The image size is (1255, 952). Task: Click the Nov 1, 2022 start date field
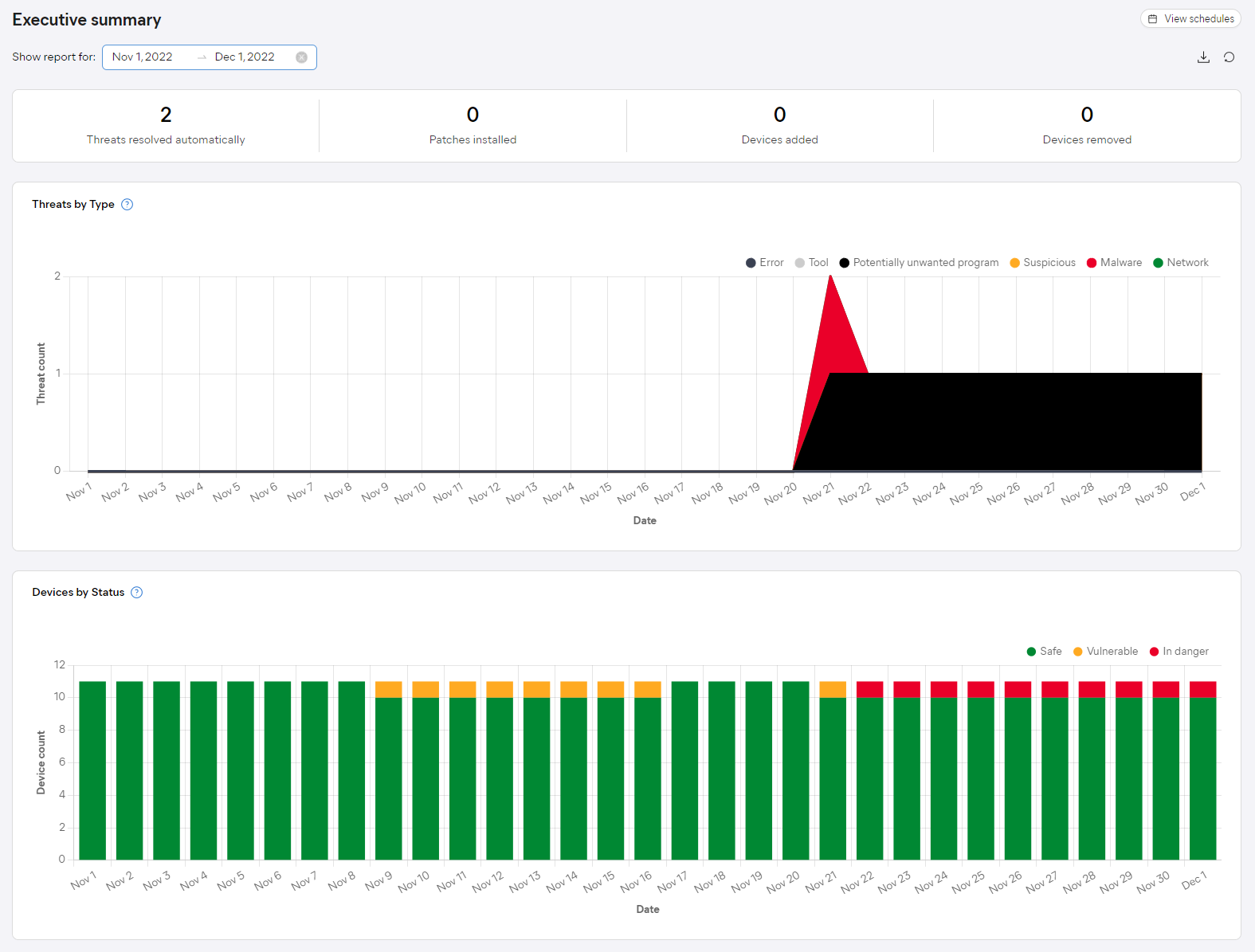click(x=143, y=57)
